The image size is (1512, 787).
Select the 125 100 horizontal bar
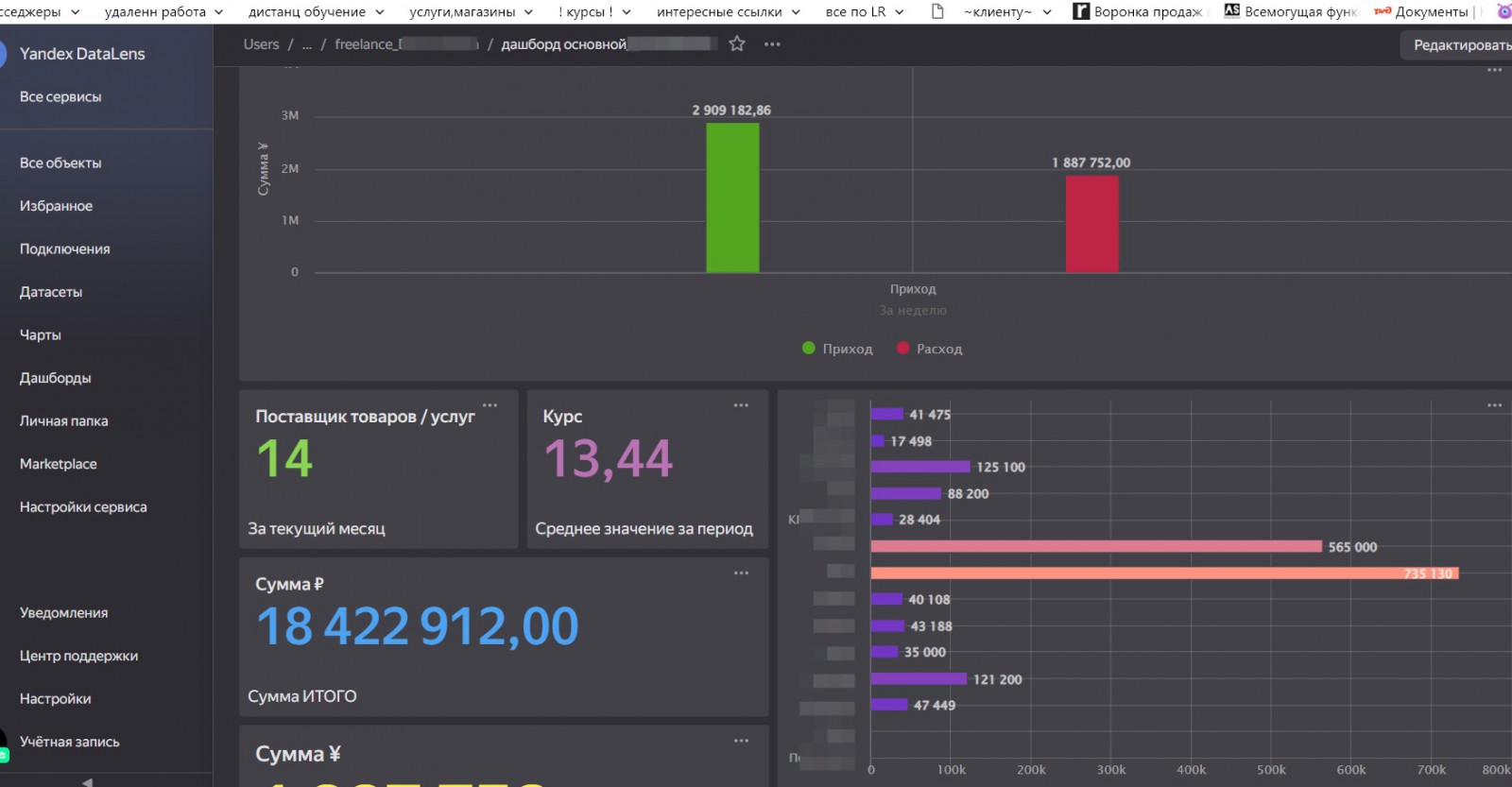coord(920,467)
